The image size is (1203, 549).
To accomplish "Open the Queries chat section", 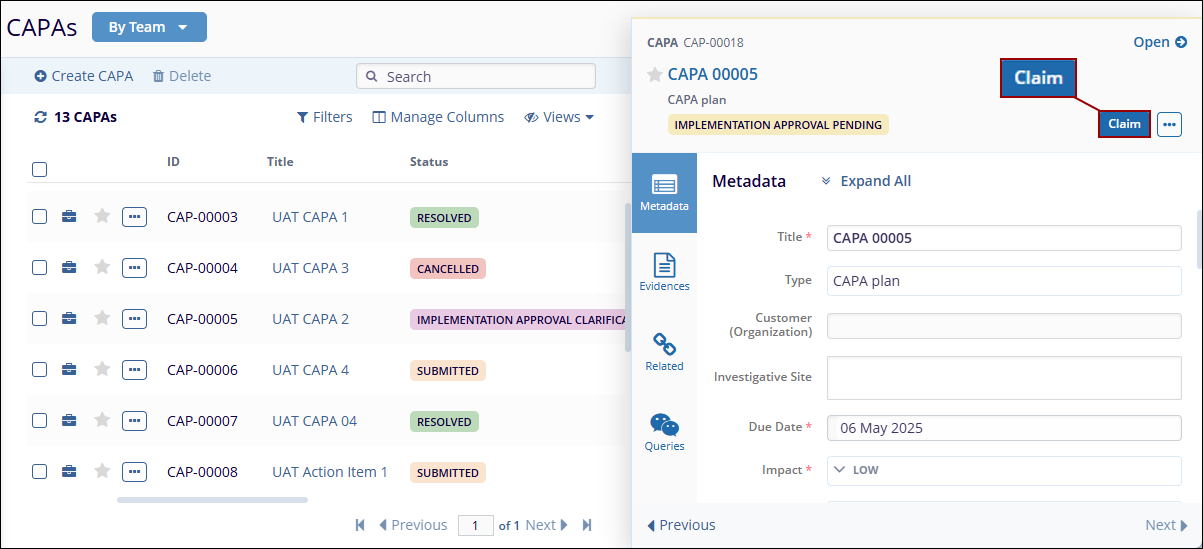I will point(664,431).
